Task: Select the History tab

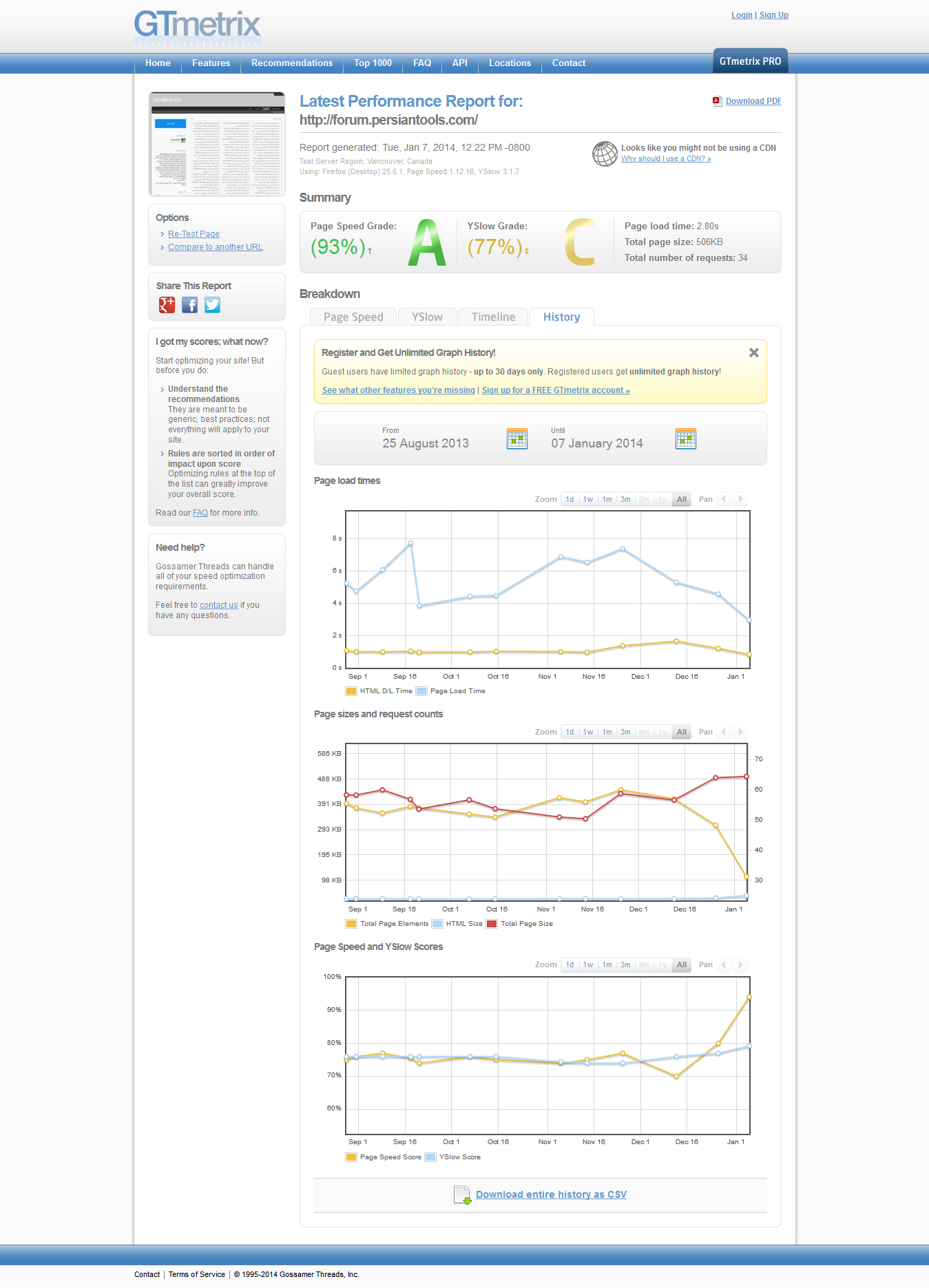Action: pos(561,317)
